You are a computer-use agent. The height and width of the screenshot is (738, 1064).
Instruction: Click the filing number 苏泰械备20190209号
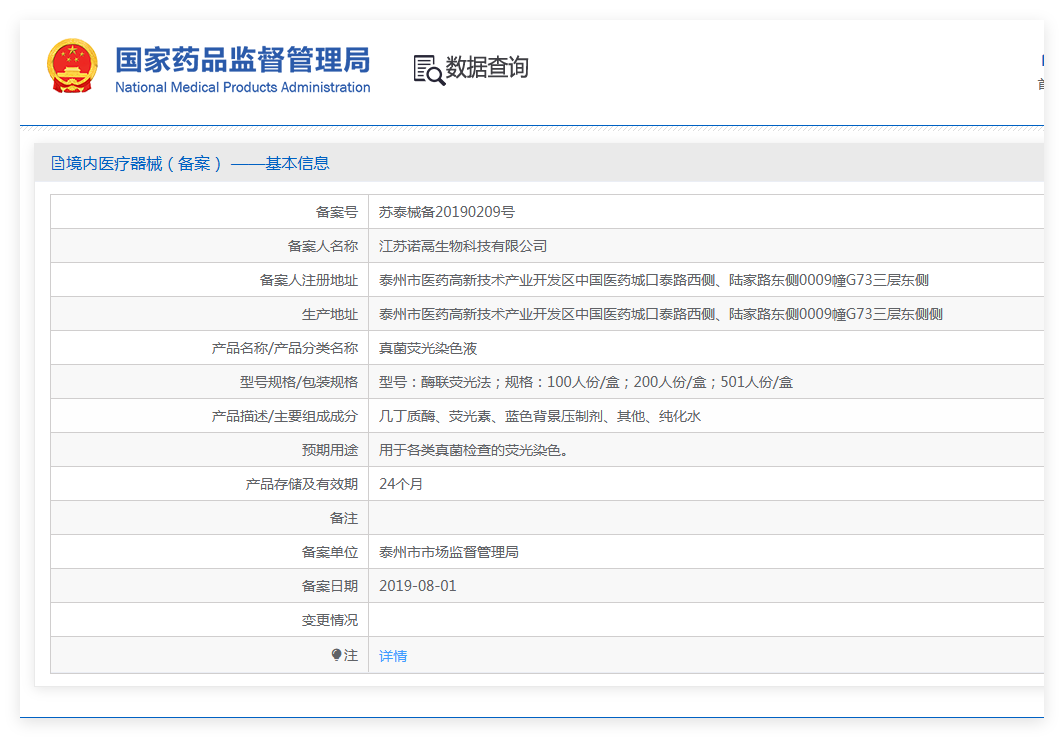(446, 212)
